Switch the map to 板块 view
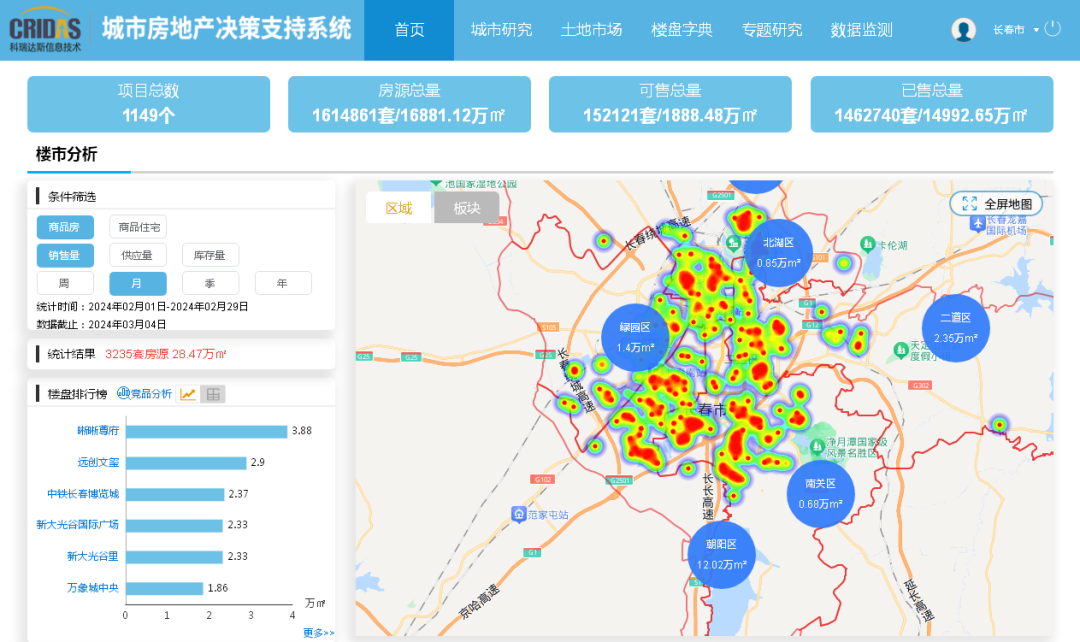1080x642 pixels. (466, 208)
